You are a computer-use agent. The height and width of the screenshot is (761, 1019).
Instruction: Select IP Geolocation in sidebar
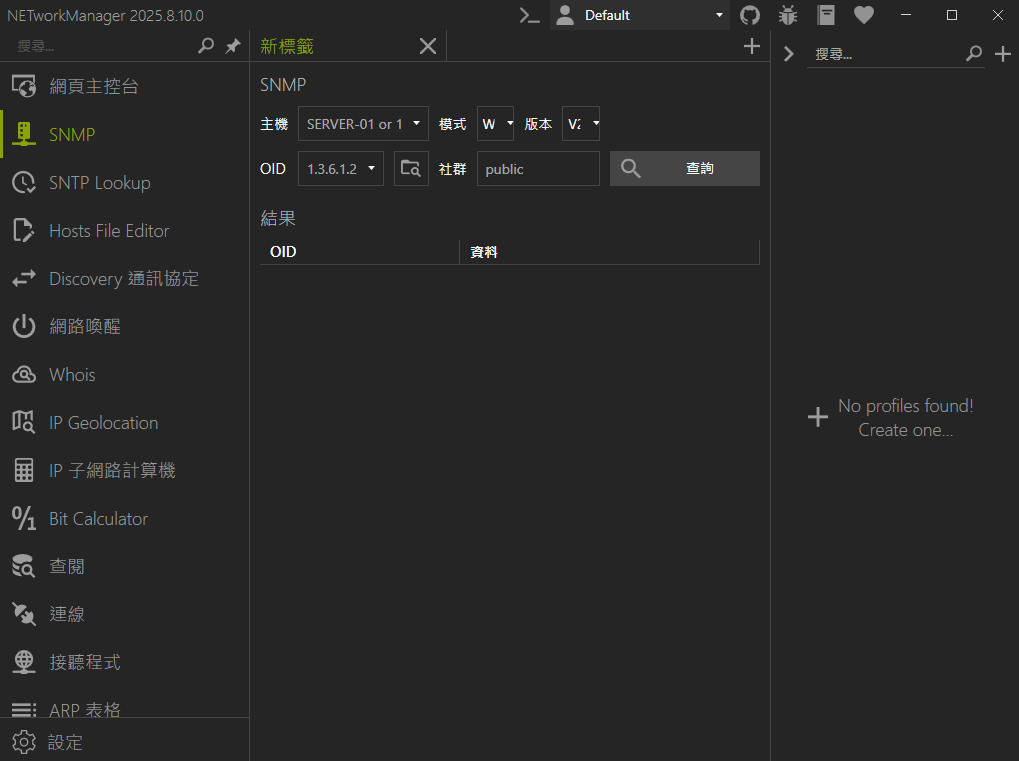(x=125, y=422)
